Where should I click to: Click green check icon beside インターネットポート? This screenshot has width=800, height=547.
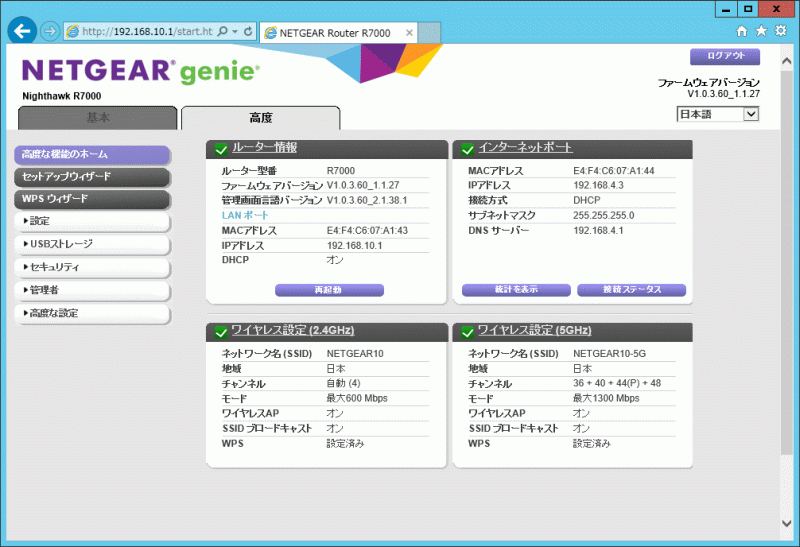coord(468,149)
